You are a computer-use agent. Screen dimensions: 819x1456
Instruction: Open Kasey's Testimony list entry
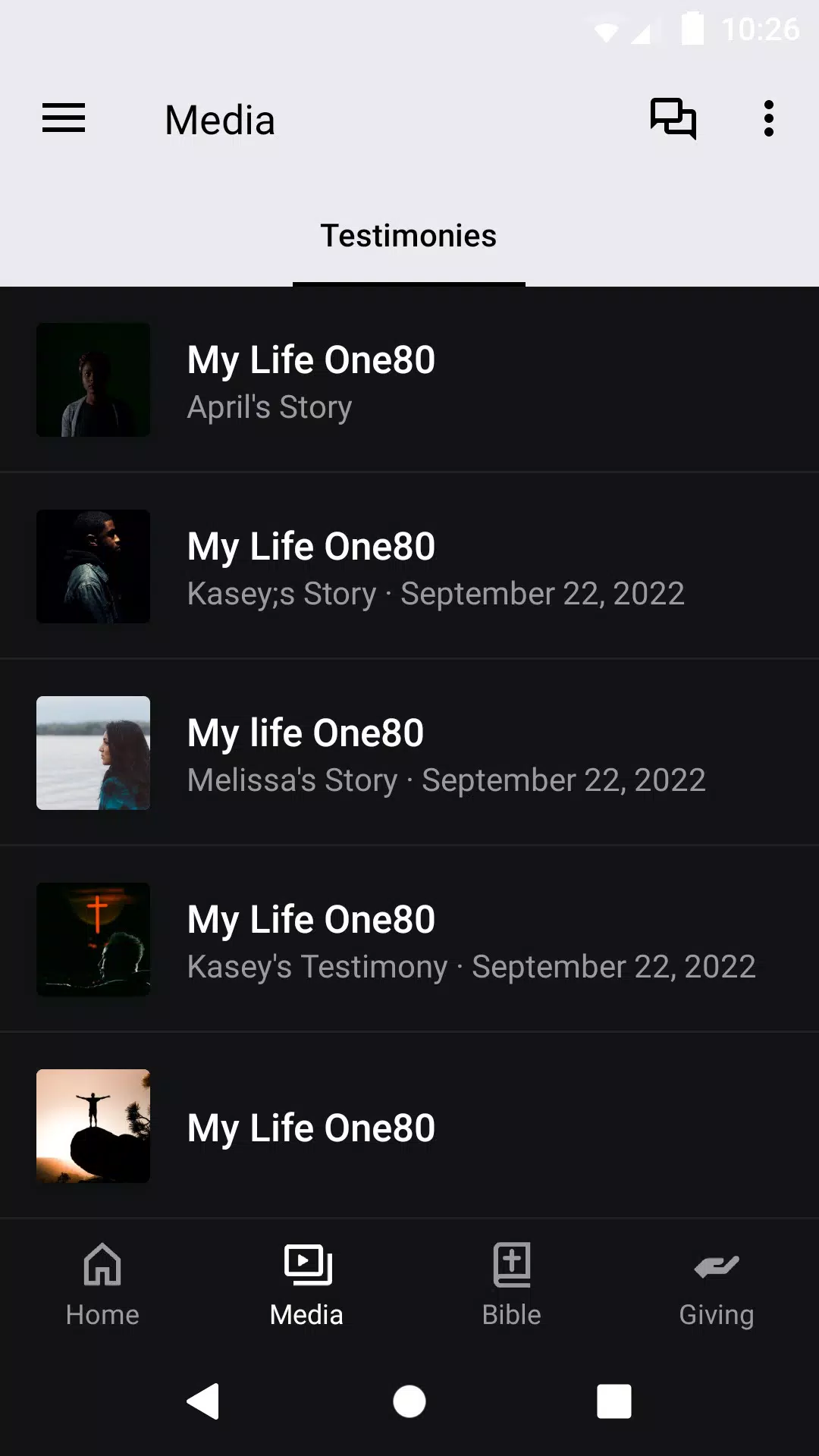coord(455,940)
